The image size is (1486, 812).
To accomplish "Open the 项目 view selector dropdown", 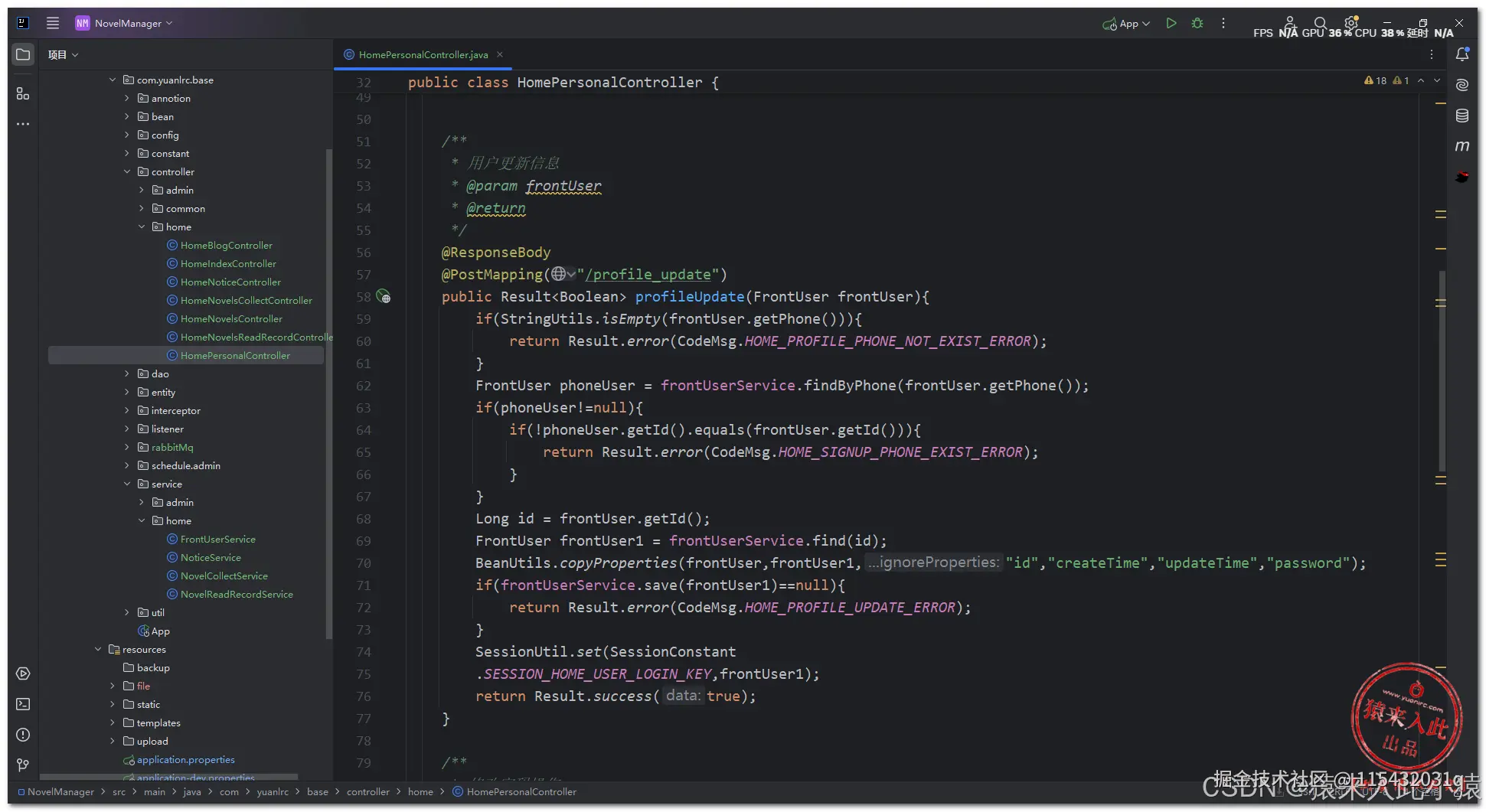I will tap(64, 55).
